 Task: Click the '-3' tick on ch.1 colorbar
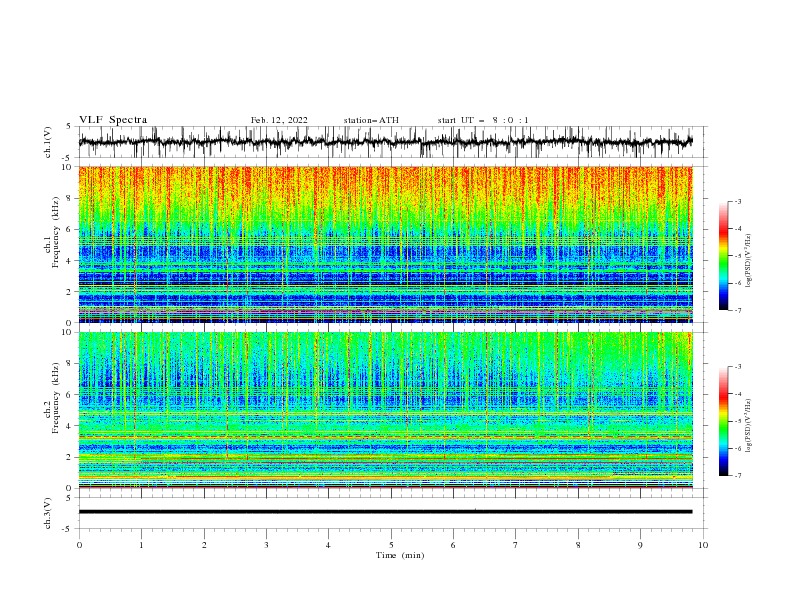[x=737, y=202]
